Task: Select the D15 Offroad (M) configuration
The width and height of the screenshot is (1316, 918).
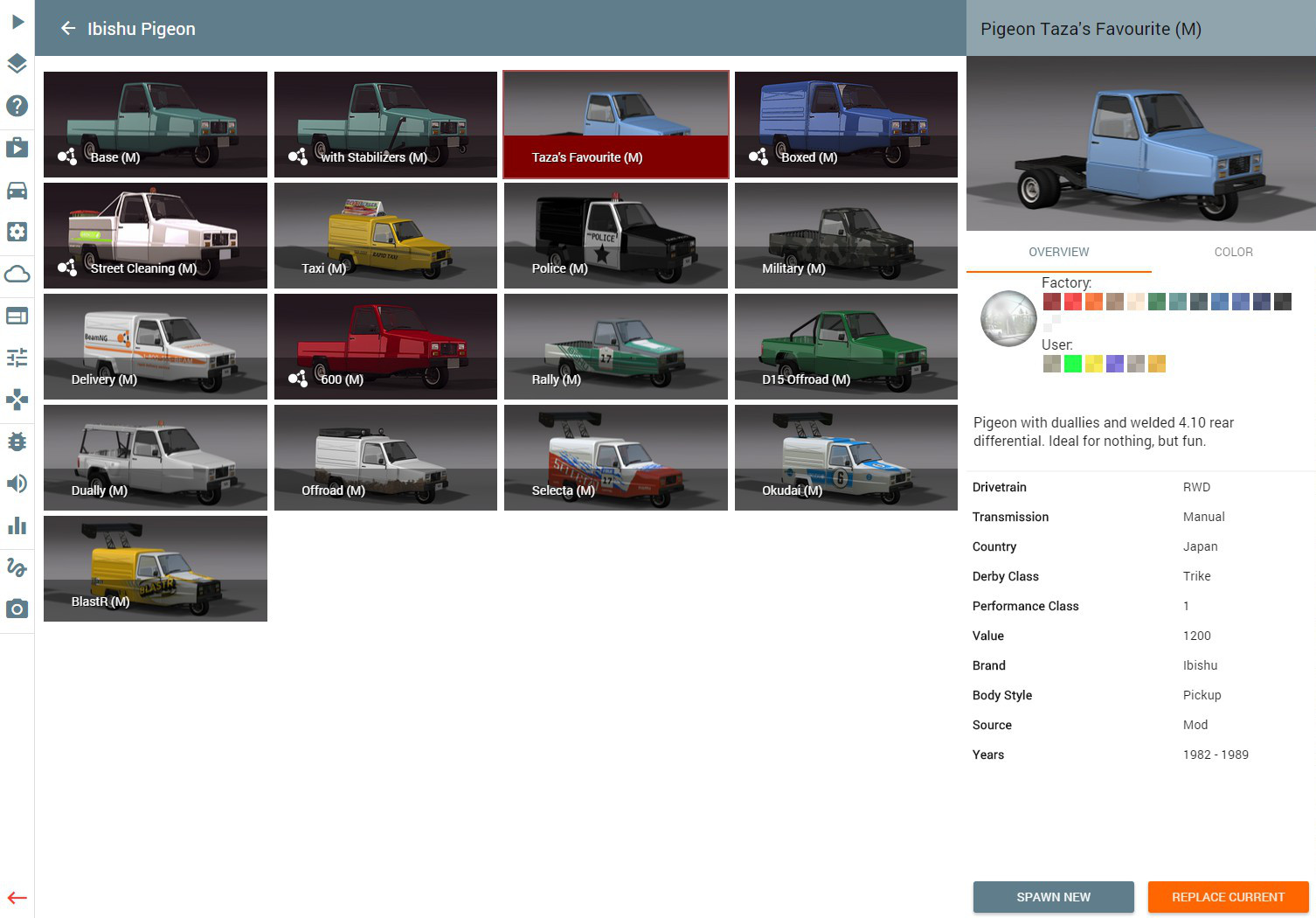Action: 846,346
